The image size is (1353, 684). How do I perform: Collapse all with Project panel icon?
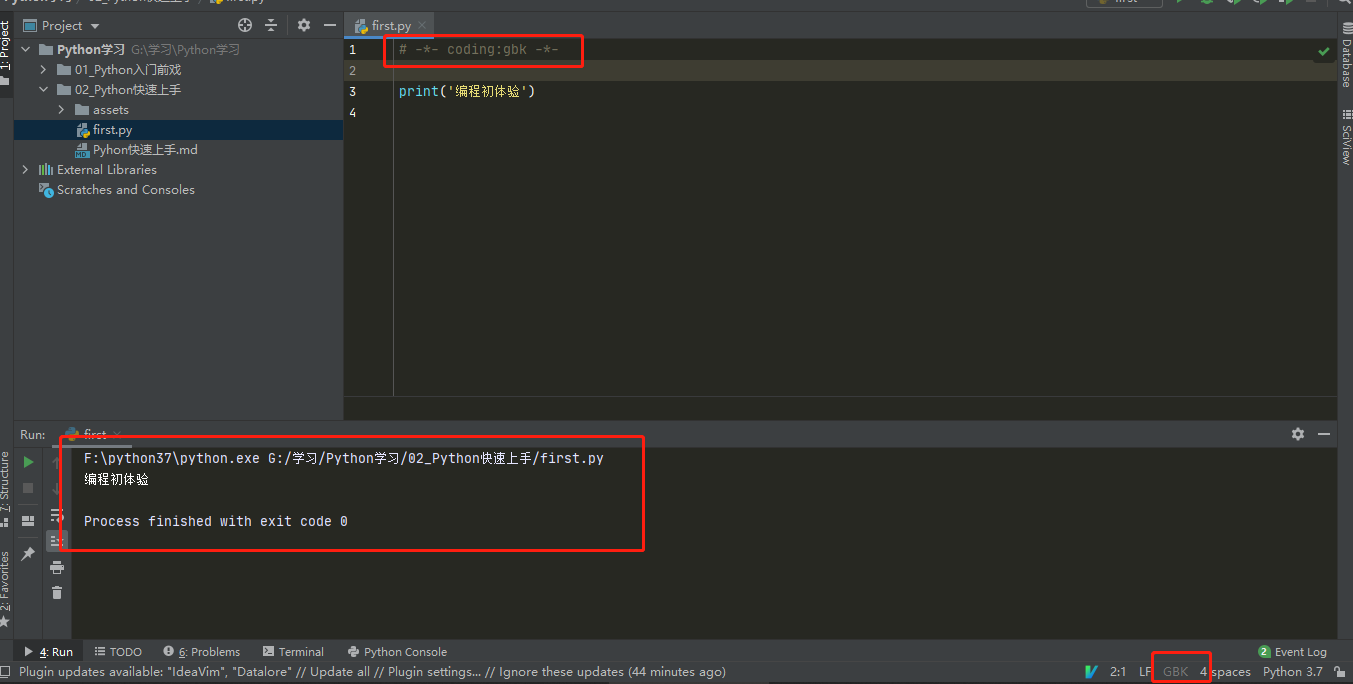(271, 25)
